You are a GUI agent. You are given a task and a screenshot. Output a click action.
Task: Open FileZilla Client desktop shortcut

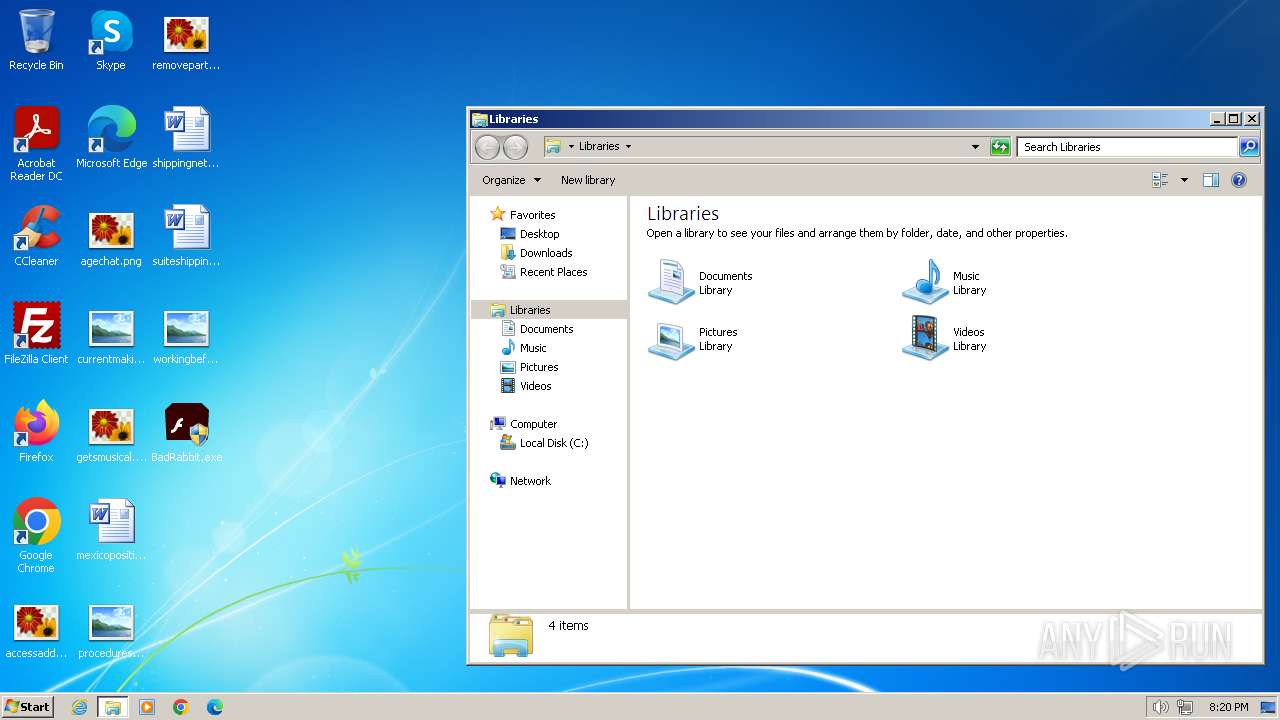(36, 334)
